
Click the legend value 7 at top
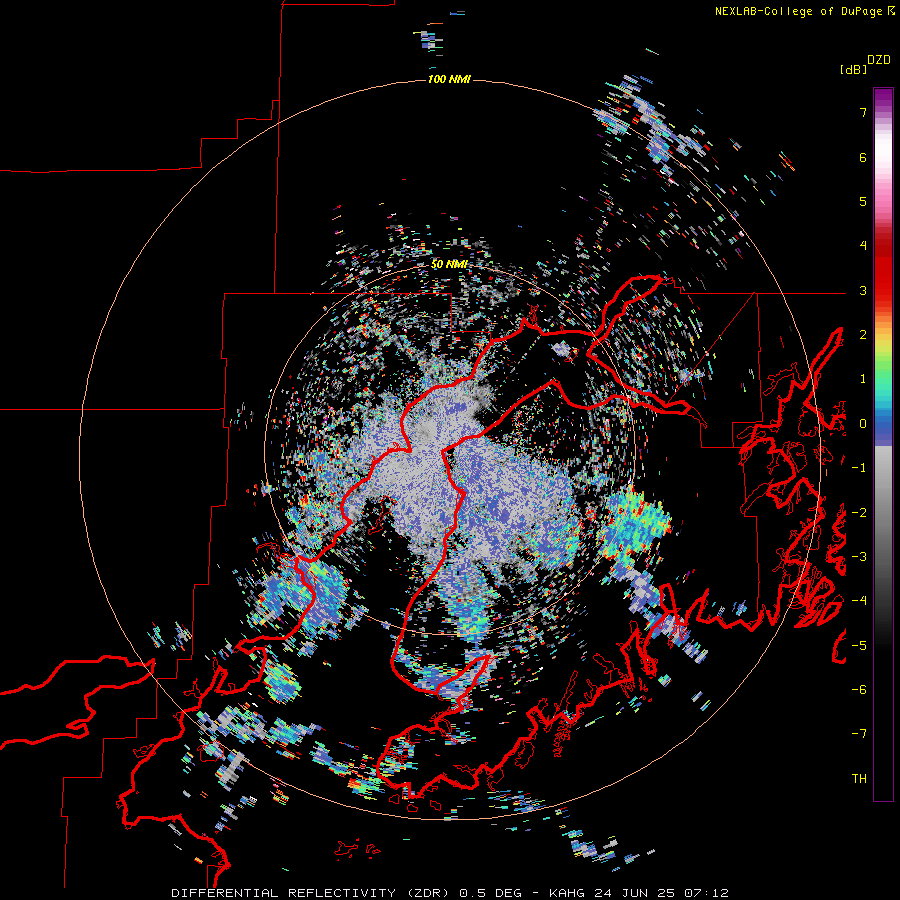(863, 112)
